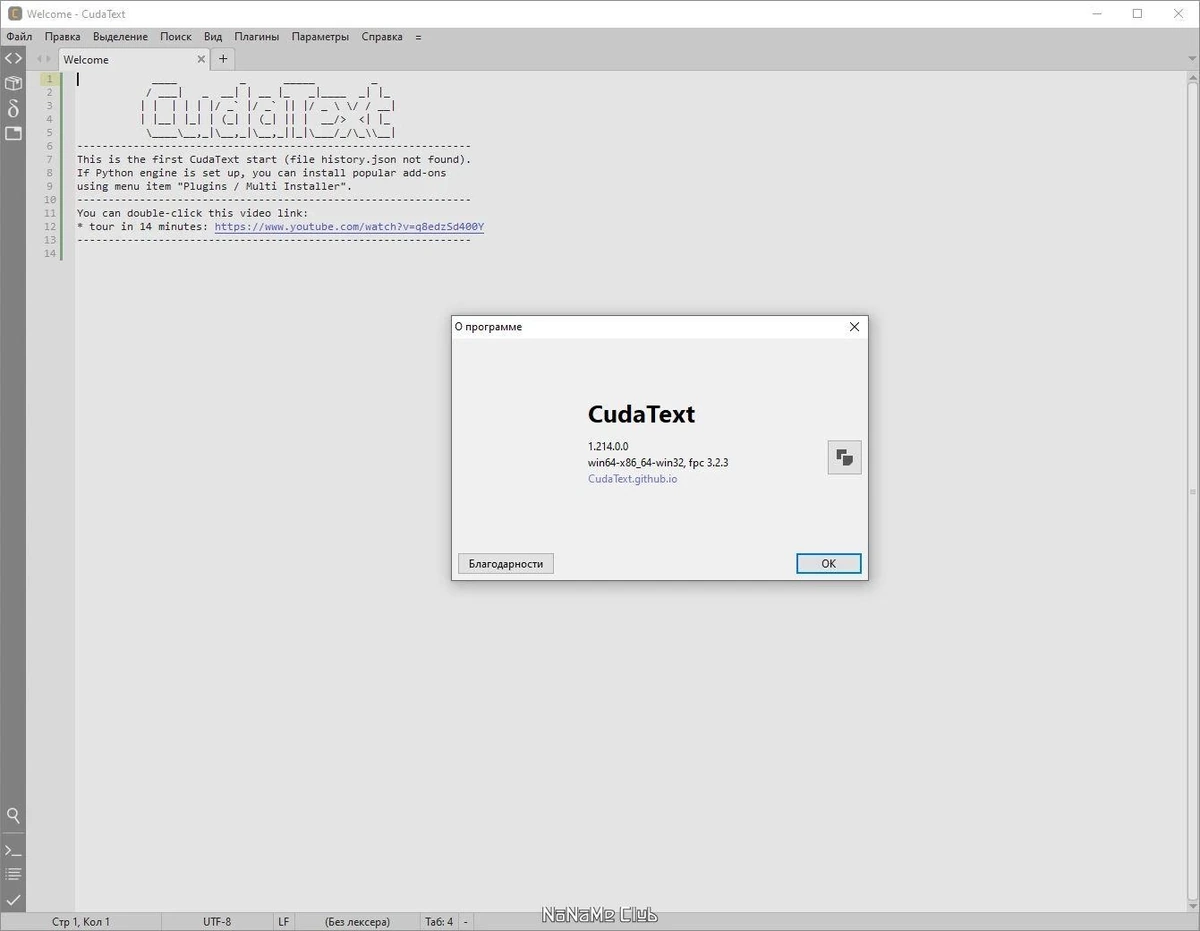This screenshot has width=1200, height=931.
Task: Click the OK button
Action: 829,564
